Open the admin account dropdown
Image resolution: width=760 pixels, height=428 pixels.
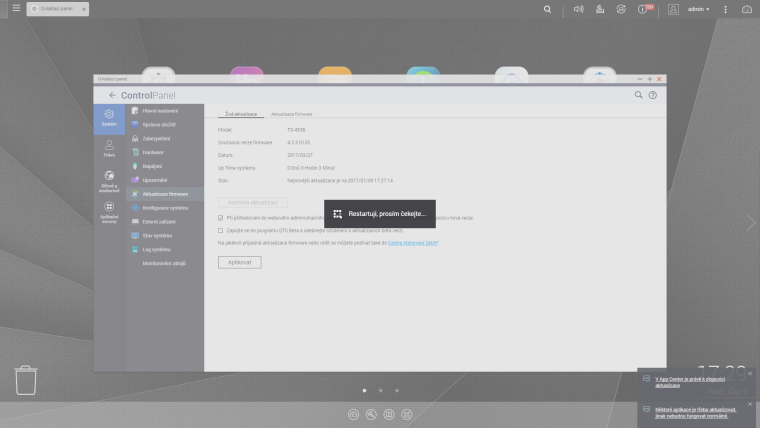click(x=698, y=9)
